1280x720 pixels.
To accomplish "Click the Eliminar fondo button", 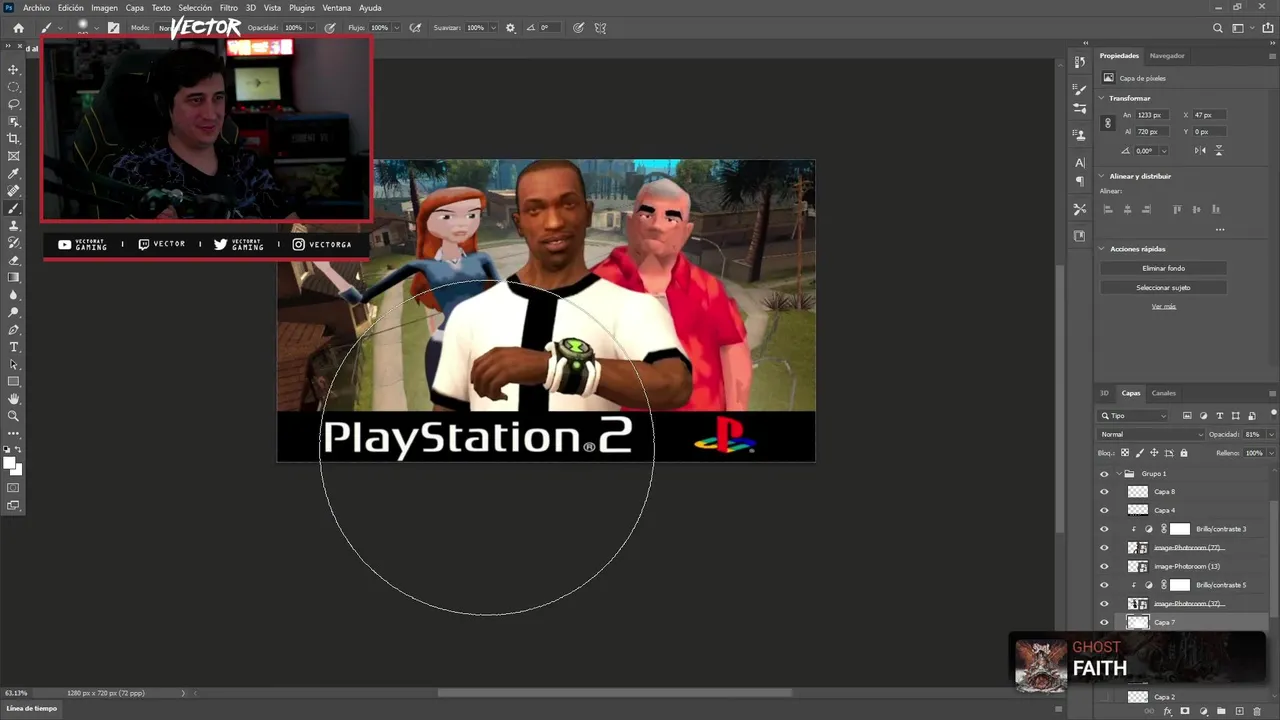I will tap(1163, 268).
